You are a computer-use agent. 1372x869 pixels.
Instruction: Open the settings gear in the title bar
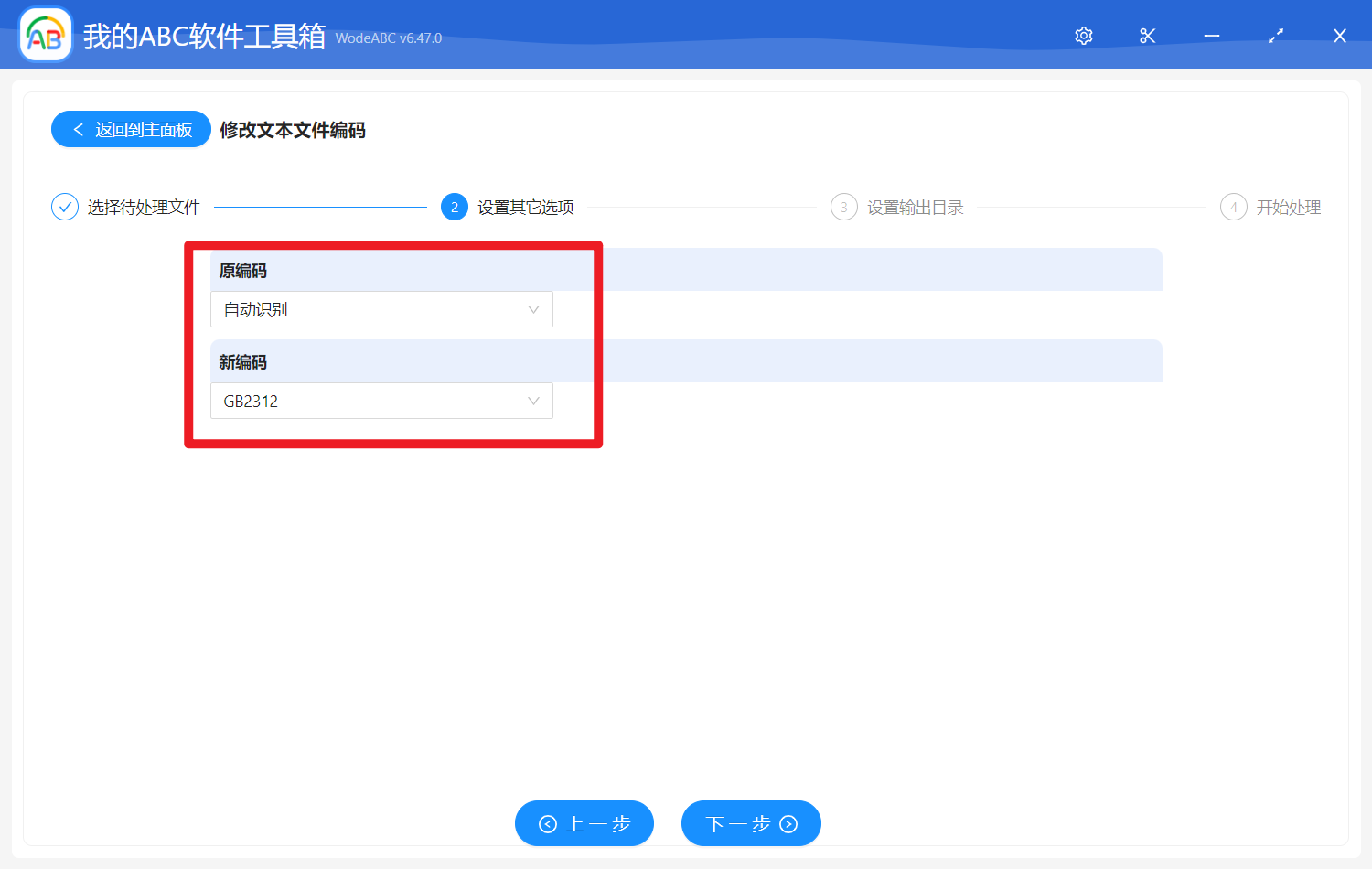pos(1083,36)
